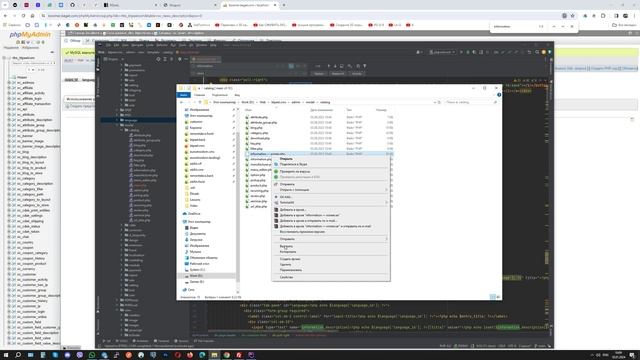Image resolution: width=640 pixels, height=360 pixels.
Task: Sort Explorer files by "Дата изменения" header
Action: click(321, 110)
